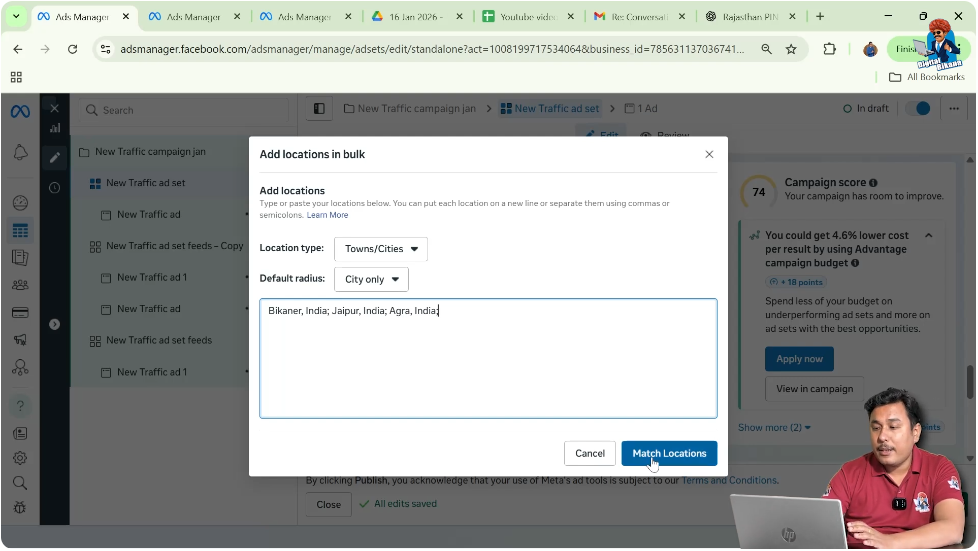
Task: Click the Close button under the editor
Action: click(328, 505)
